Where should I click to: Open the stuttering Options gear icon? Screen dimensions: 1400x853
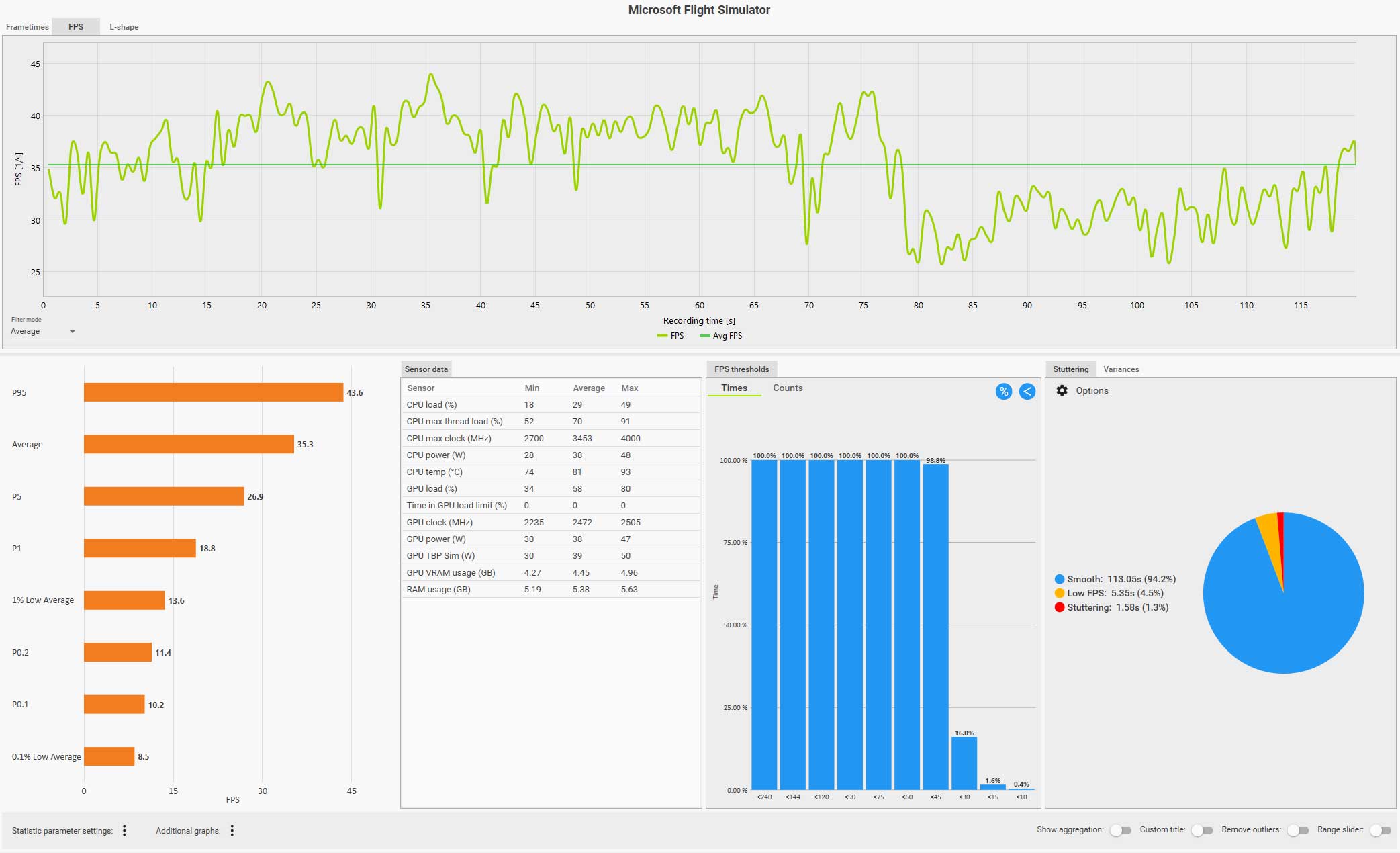(1062, 390)
